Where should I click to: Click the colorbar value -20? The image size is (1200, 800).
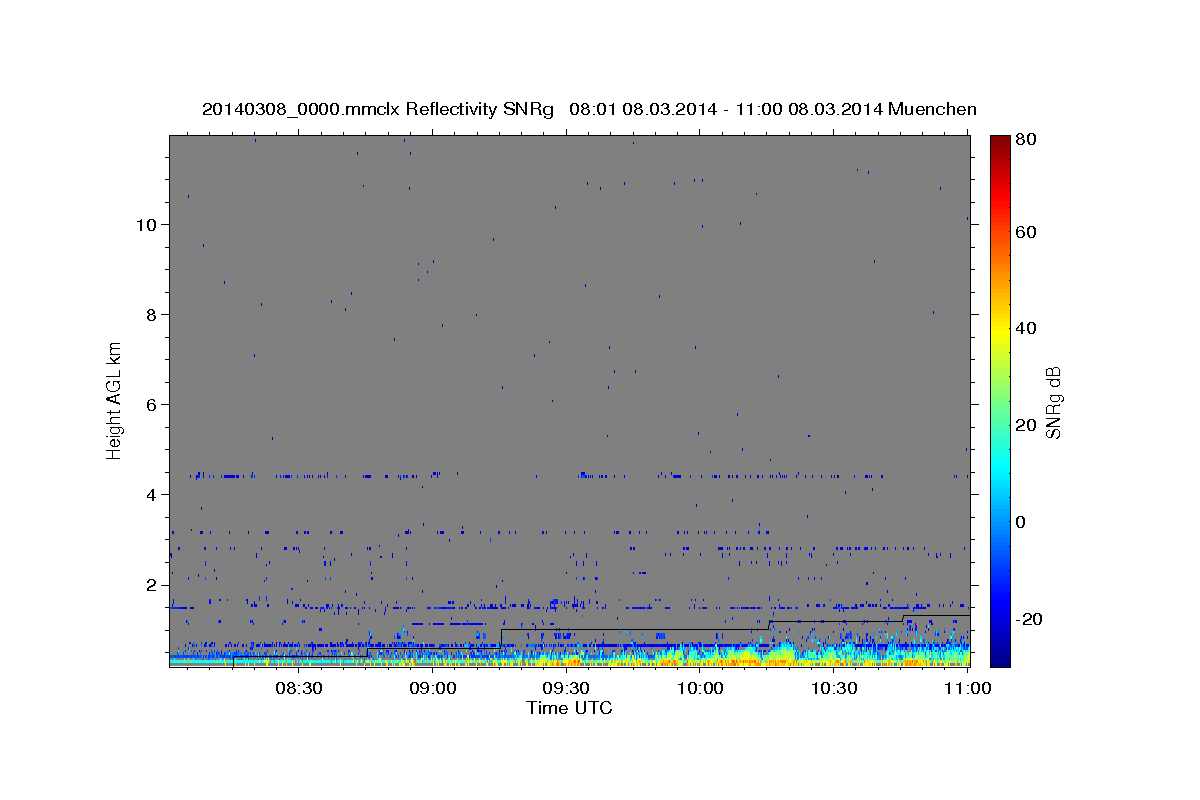pyautogui.click(x=1027, y=619)
